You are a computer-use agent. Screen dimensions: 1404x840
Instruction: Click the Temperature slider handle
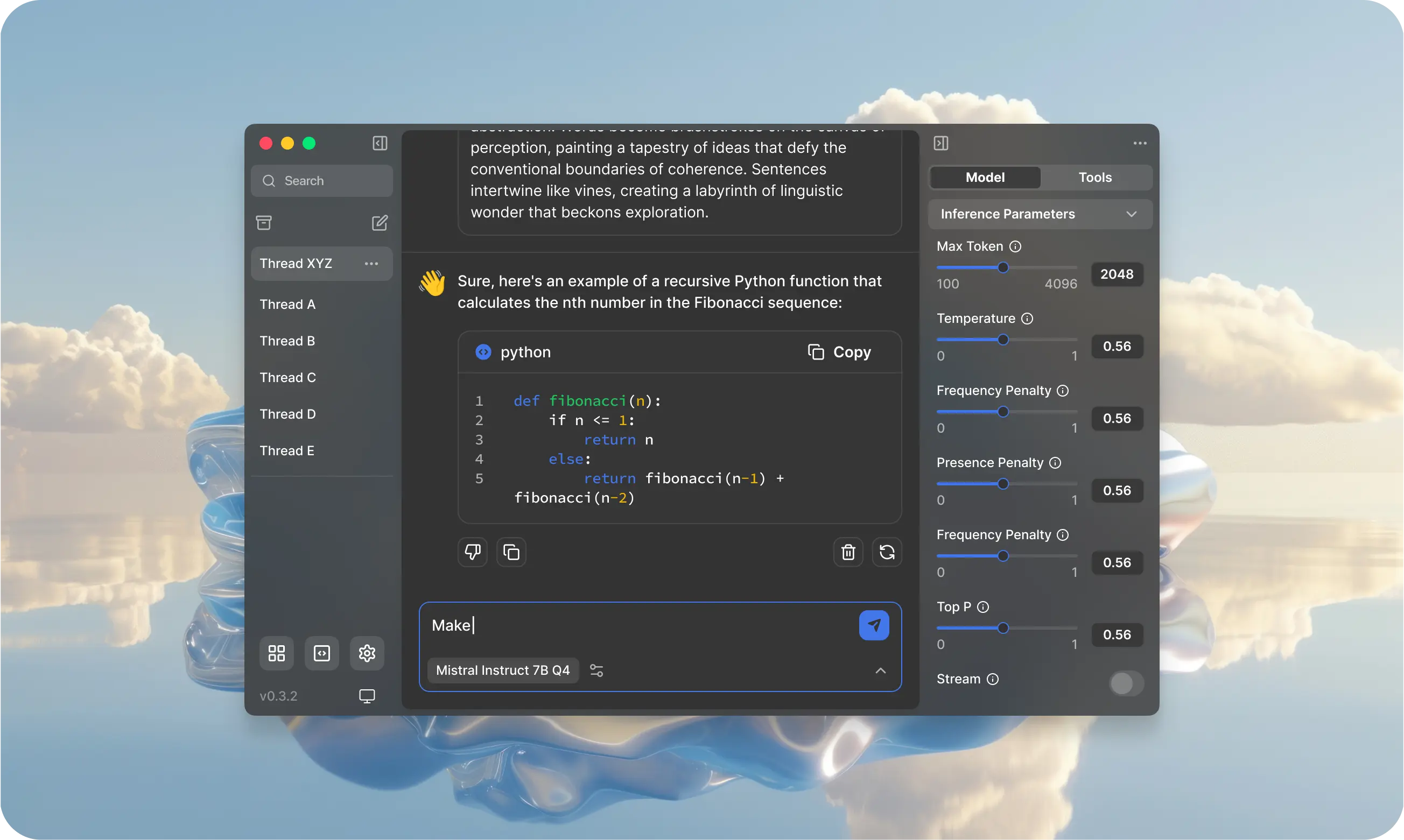tap(1002, 340)
